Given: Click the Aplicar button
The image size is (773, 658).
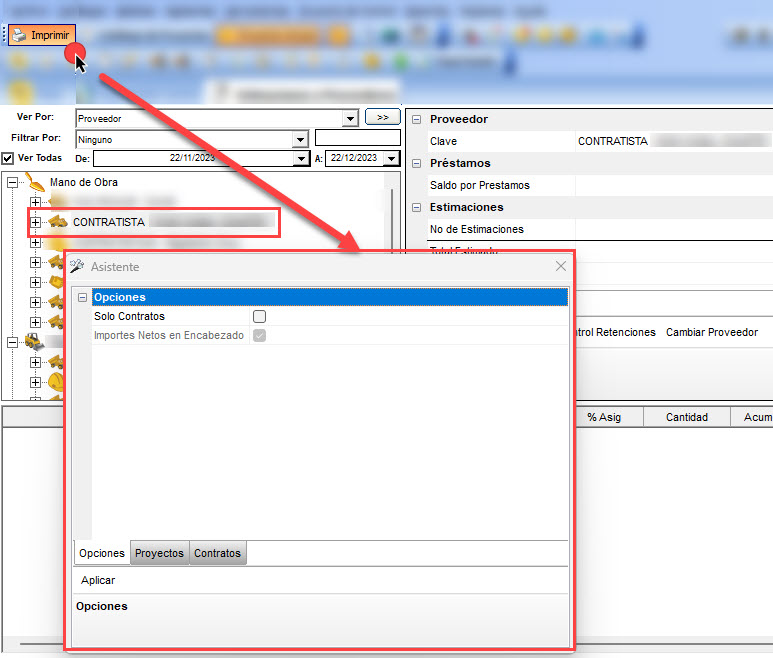Looking at the screenshot, I should [98, 580].
